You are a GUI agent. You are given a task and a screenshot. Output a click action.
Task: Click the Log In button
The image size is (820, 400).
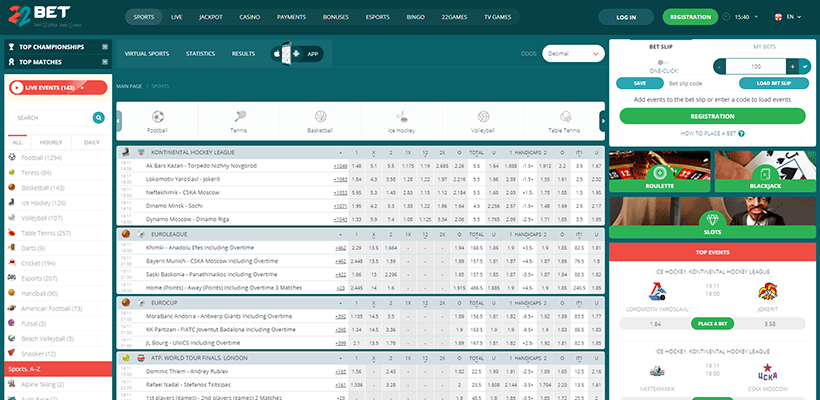[626, 17]
